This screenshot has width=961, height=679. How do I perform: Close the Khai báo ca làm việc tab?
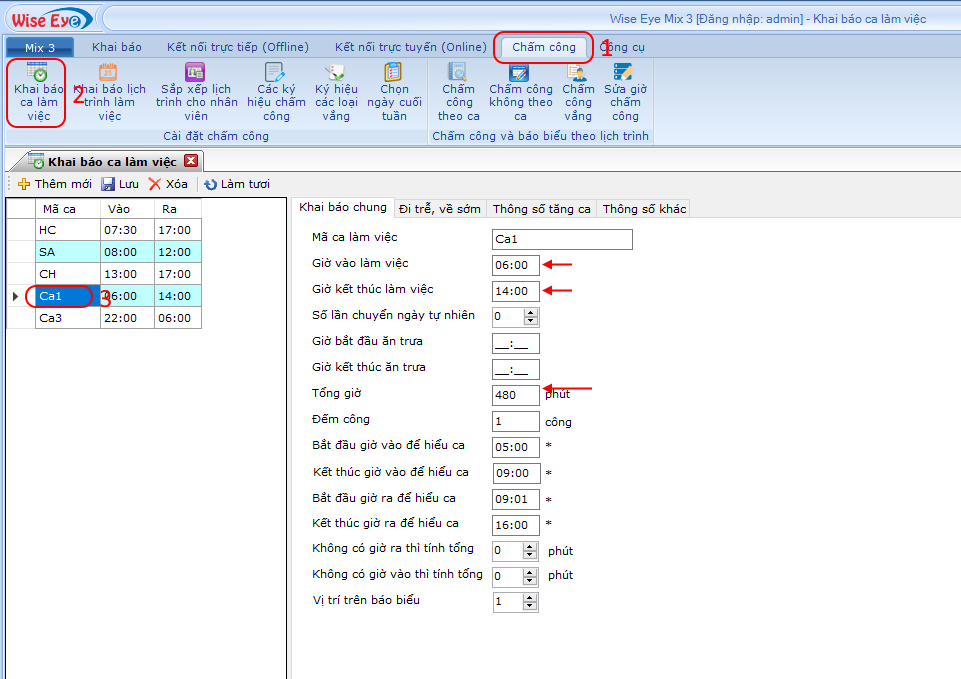coord(191,161)
